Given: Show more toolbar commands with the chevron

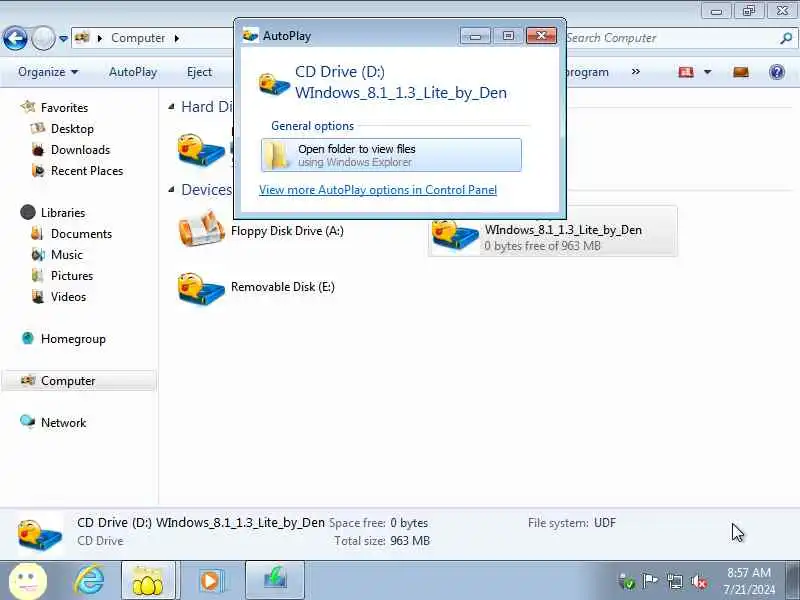Looking at the screenshot, I should (x=636, y=71).
